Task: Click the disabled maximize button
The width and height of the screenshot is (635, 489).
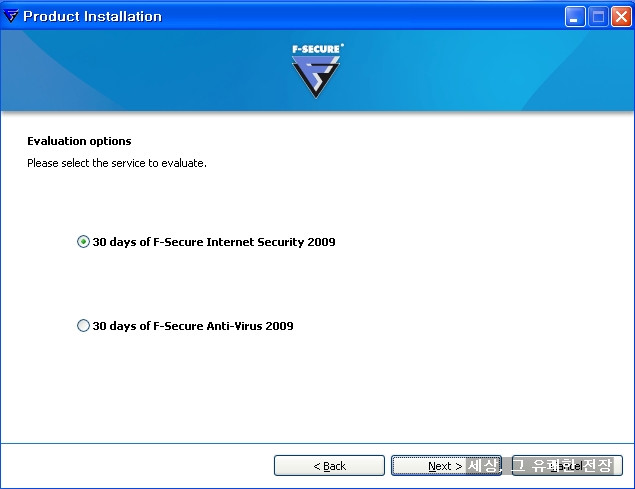Action: pos(598,17)
